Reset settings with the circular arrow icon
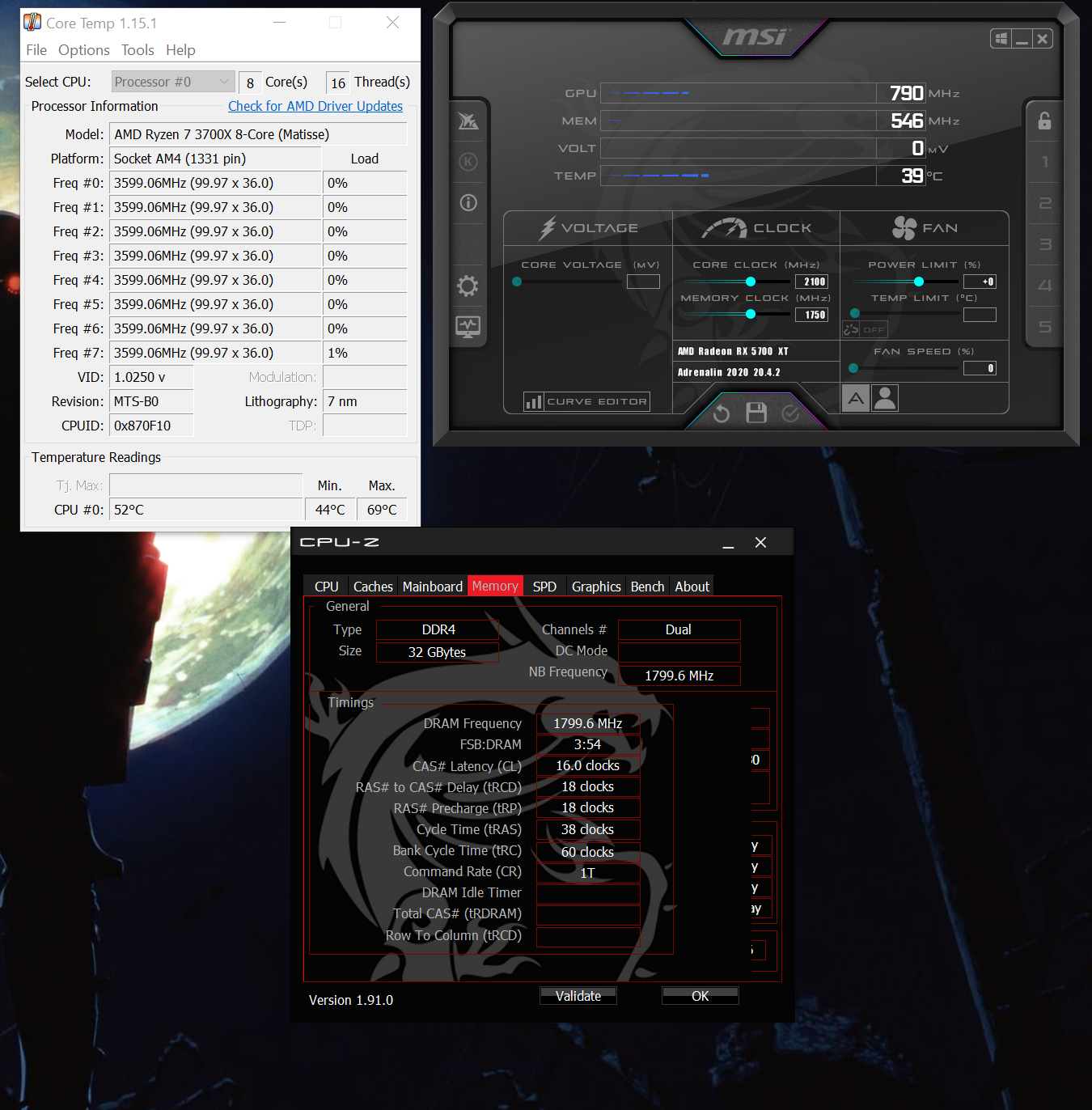This screenshot has height=1110, width=1092. (722, 413)
